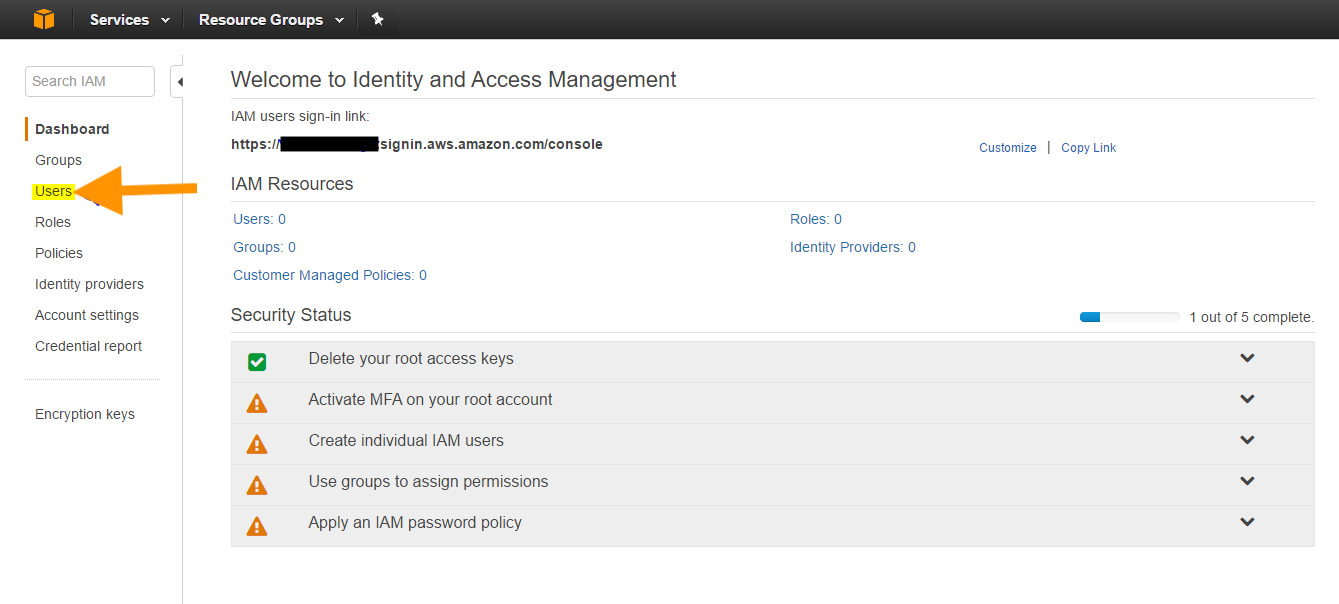
Task: Click the '1 out of 5 complete.' text
Action: click(1251, 317)
